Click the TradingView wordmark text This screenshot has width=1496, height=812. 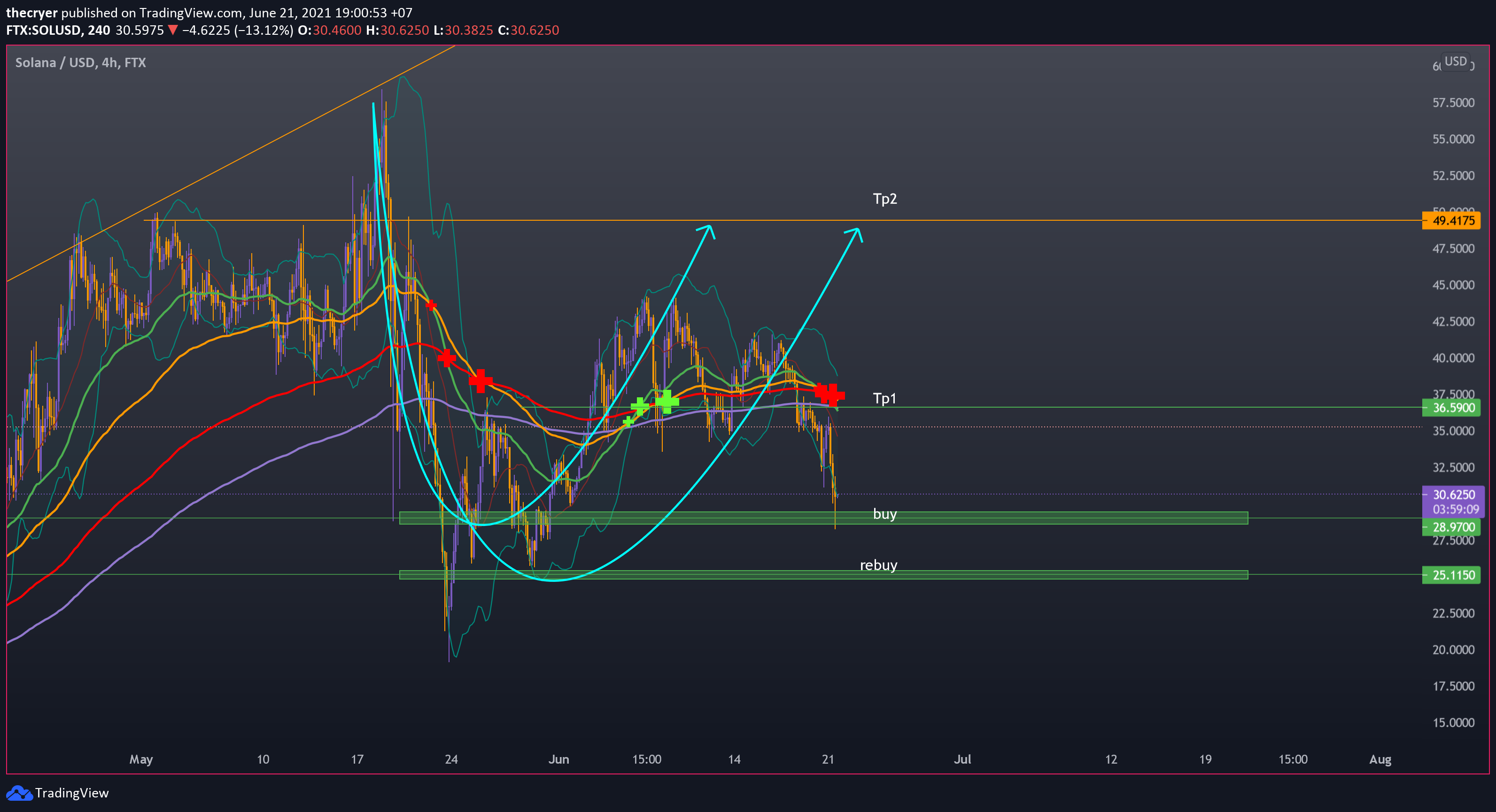tap(72, 793)
